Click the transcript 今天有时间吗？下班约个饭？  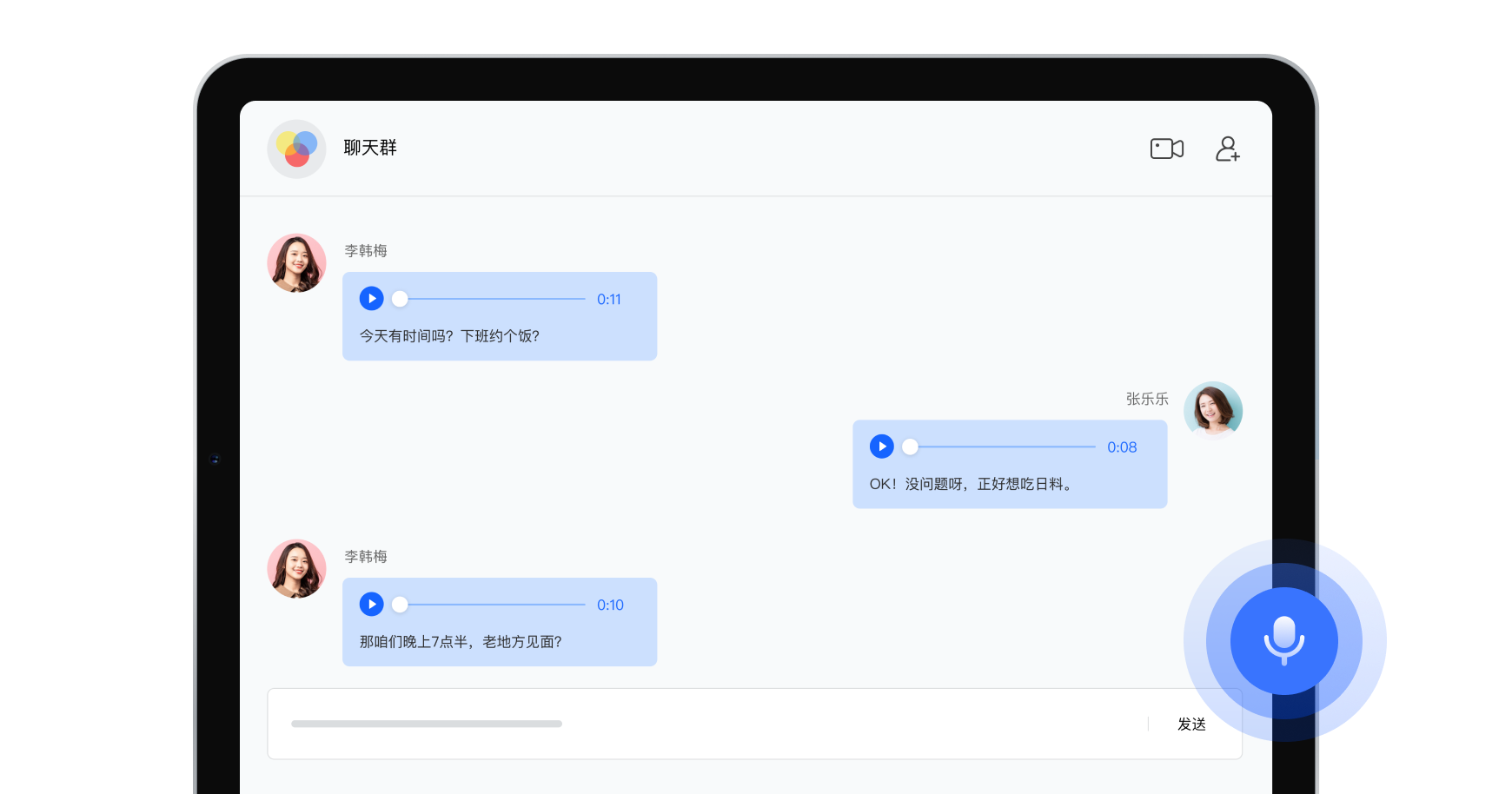(449, 336)
